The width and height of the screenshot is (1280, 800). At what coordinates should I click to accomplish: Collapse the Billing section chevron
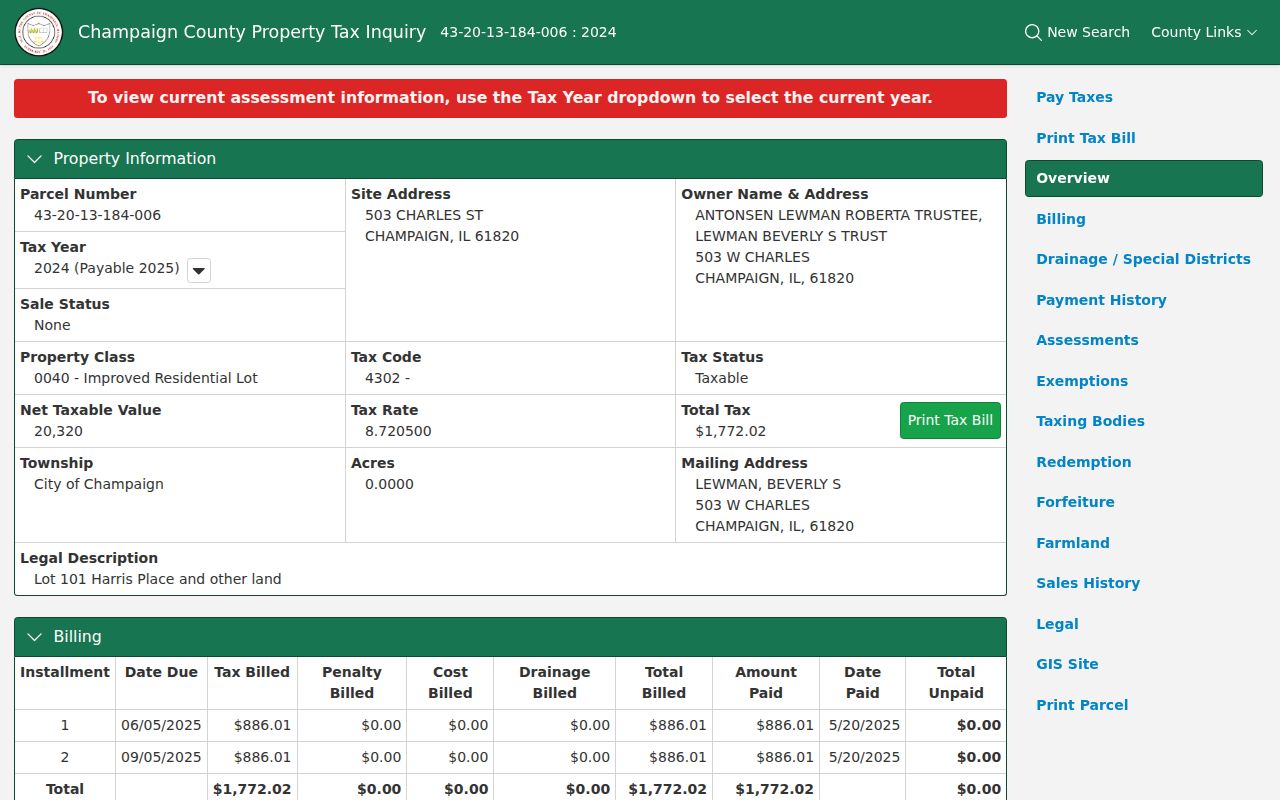35,637
